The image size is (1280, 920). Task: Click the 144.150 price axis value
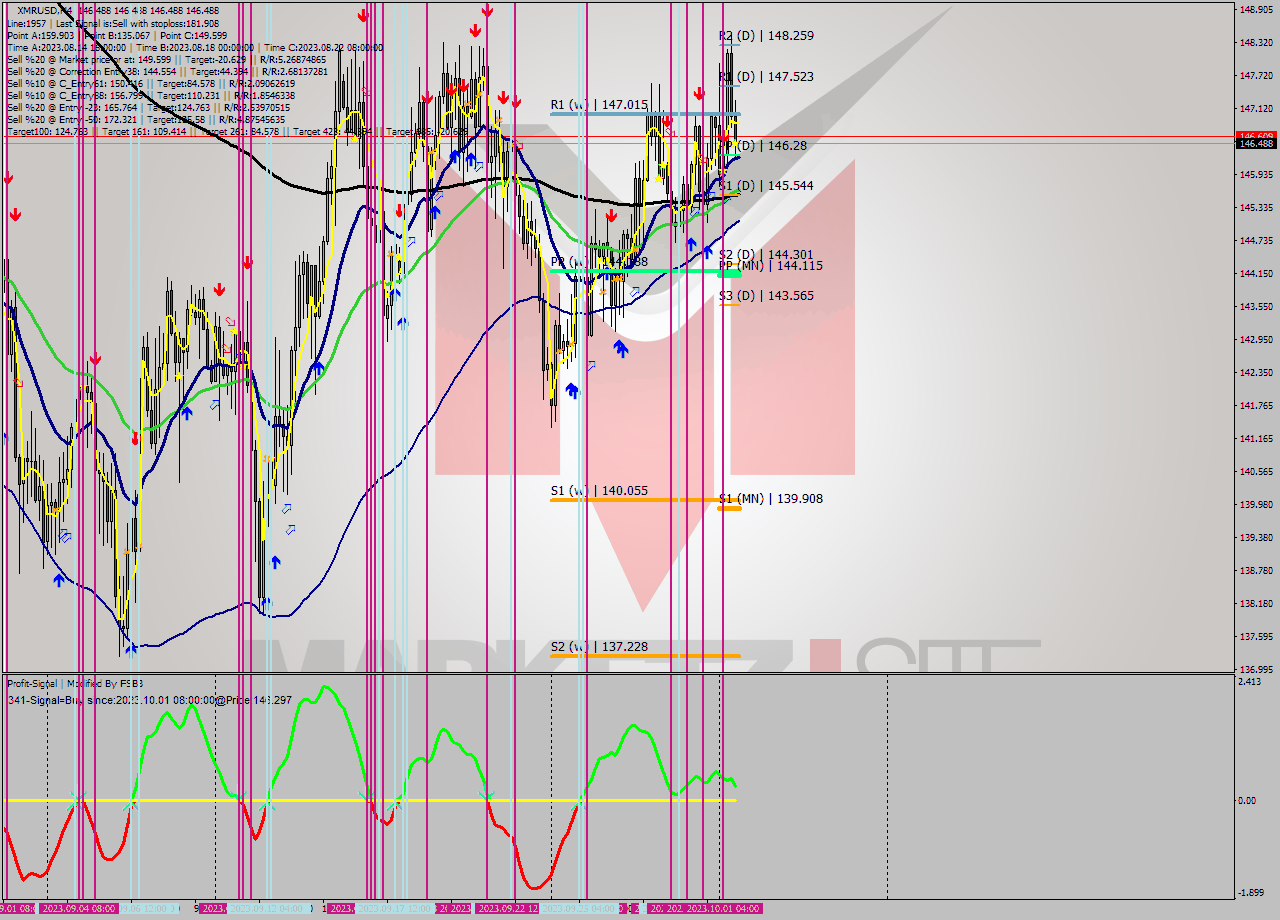[x=1256, y=273]
